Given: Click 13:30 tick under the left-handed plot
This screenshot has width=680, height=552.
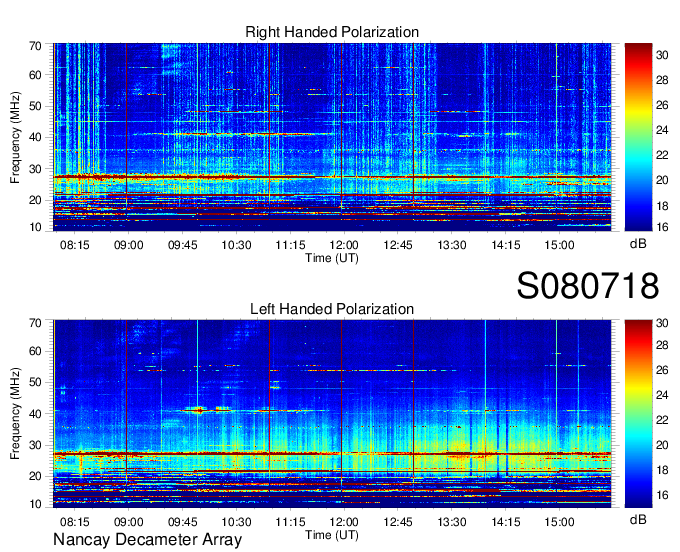Looking at the screenshot, I should point(451,522).
